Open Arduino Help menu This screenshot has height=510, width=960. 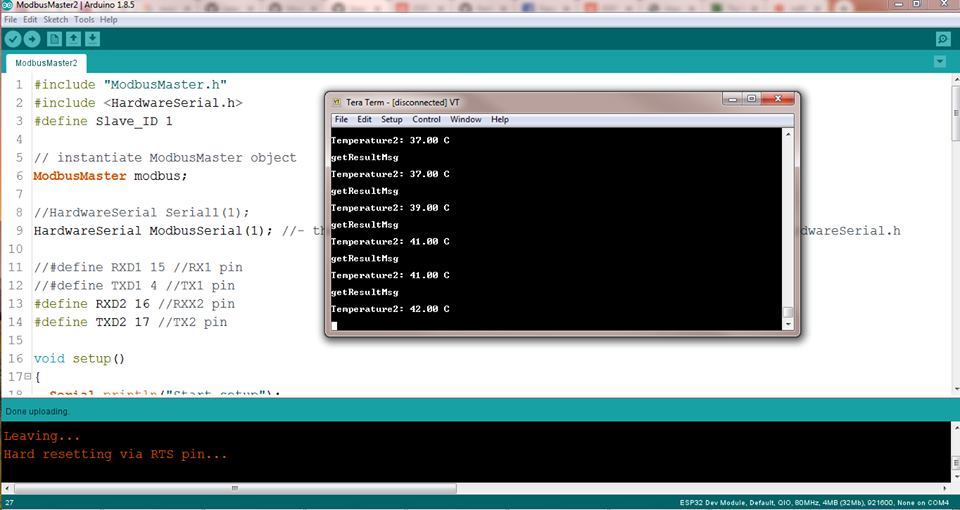coord(108,20)
